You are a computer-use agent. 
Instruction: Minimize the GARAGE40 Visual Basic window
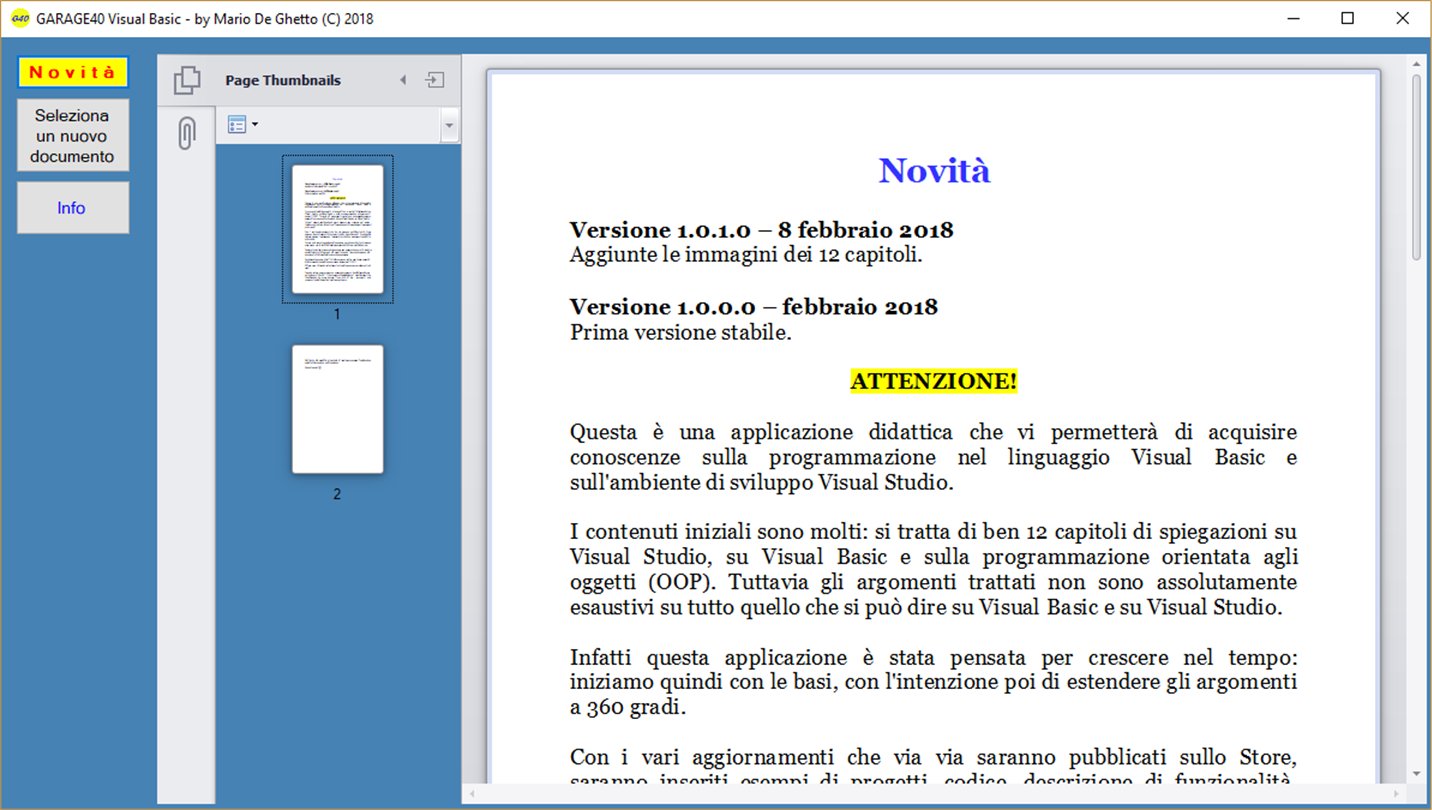tap(1294, 18)
